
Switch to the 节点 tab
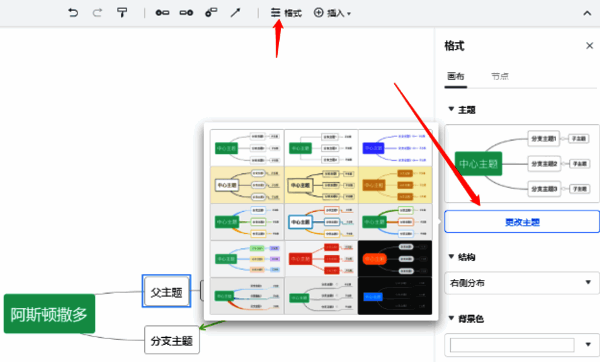(x=500, y=76)
